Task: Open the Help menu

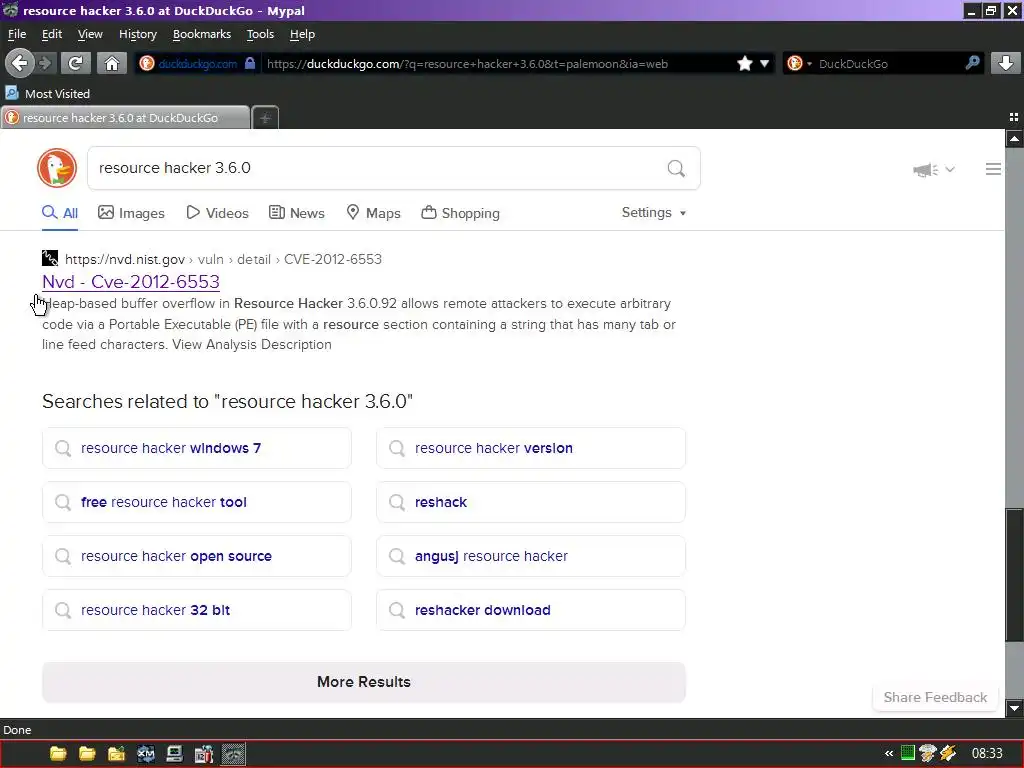Action: 302,34
